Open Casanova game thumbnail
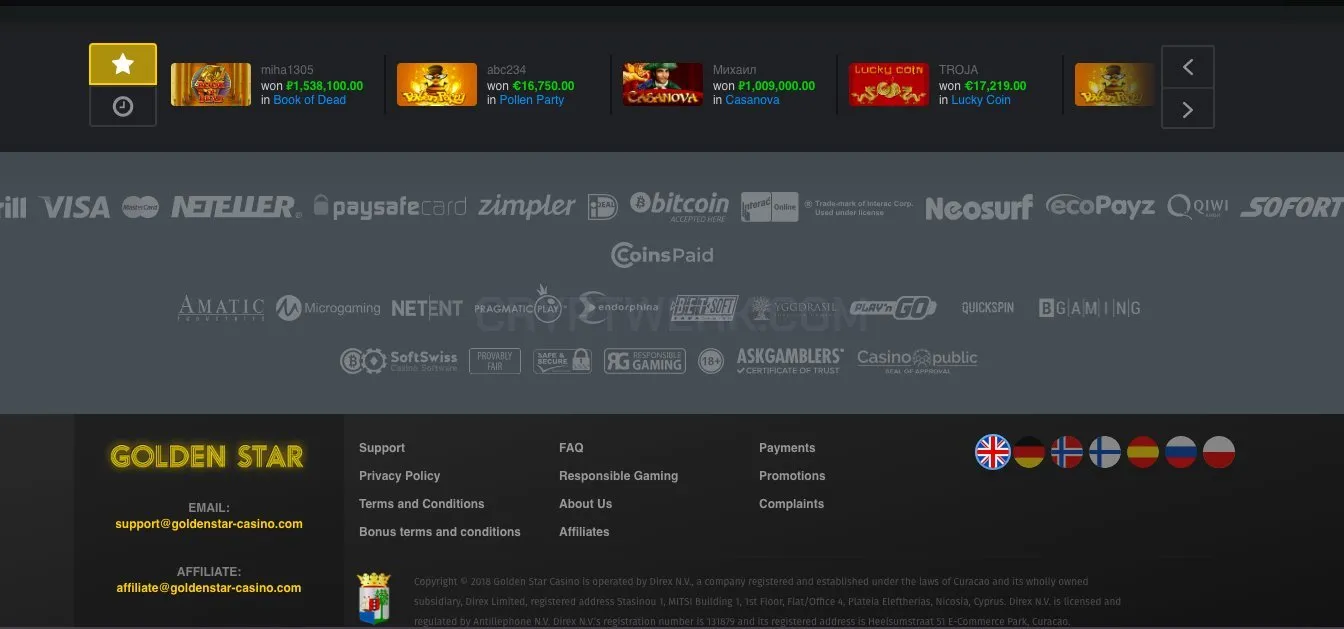Screen dimensions: 1344x629 663,85
